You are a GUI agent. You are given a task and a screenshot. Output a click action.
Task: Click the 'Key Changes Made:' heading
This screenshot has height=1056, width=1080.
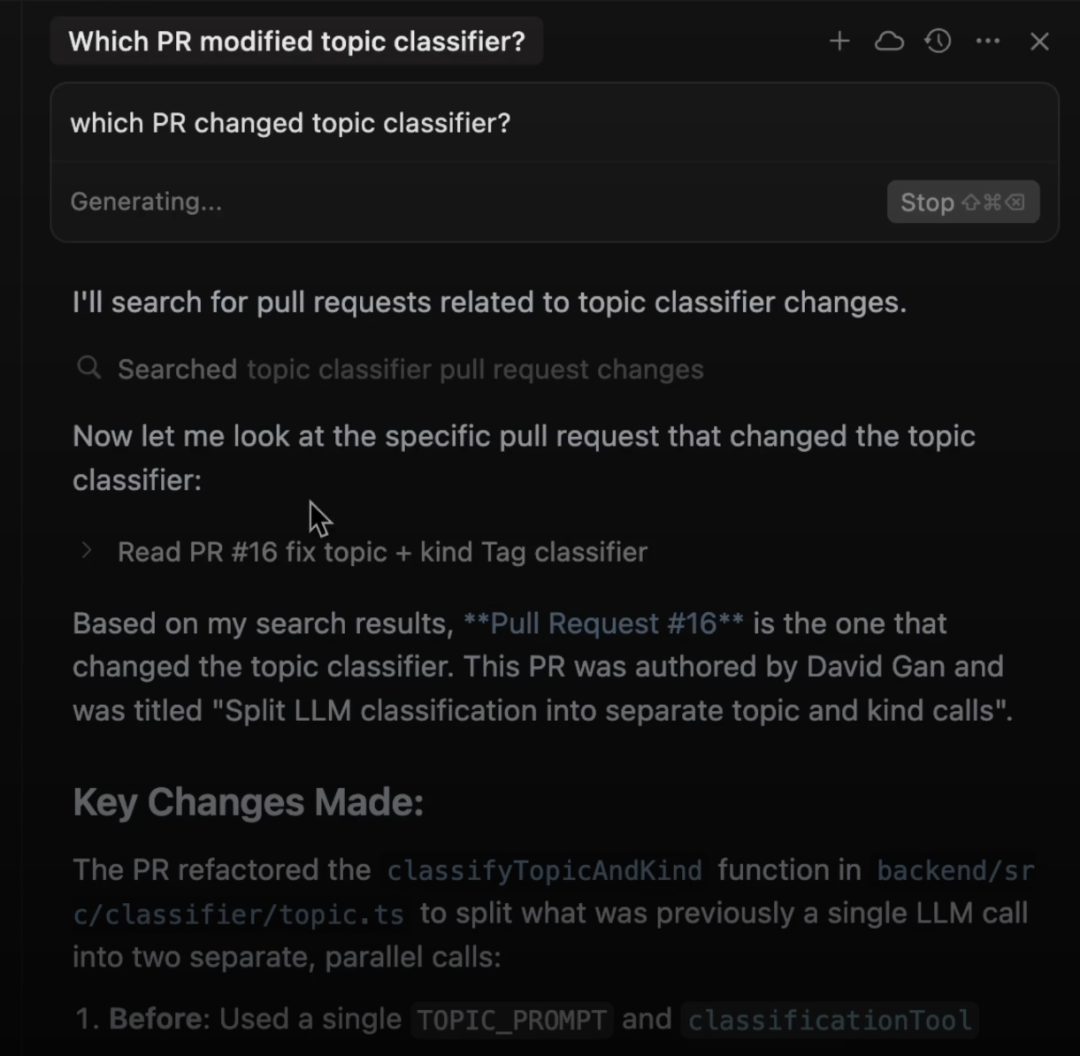click(248, 802)
